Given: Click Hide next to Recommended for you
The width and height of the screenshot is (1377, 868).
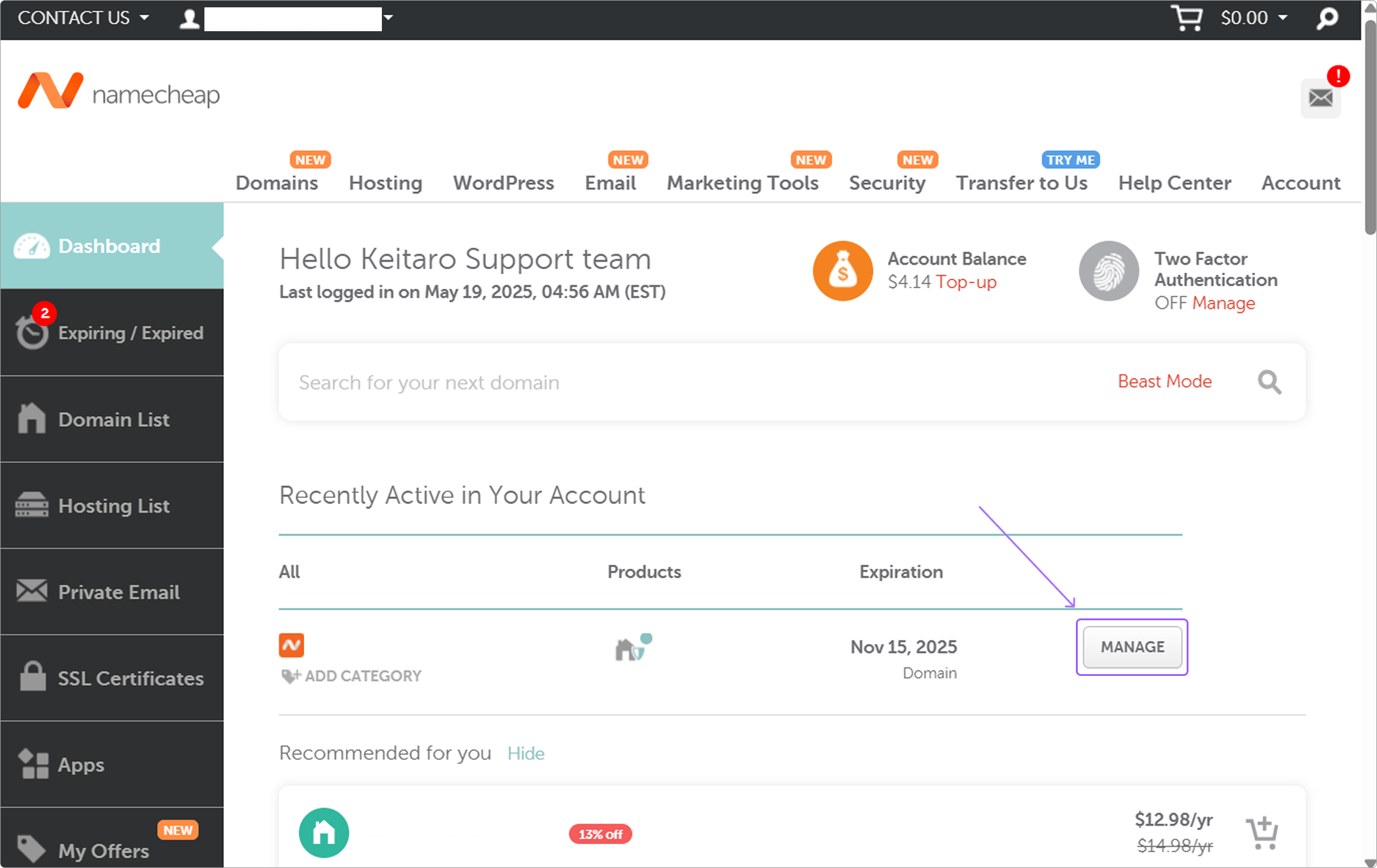Looking at the screenshot, I should (526, 753).
